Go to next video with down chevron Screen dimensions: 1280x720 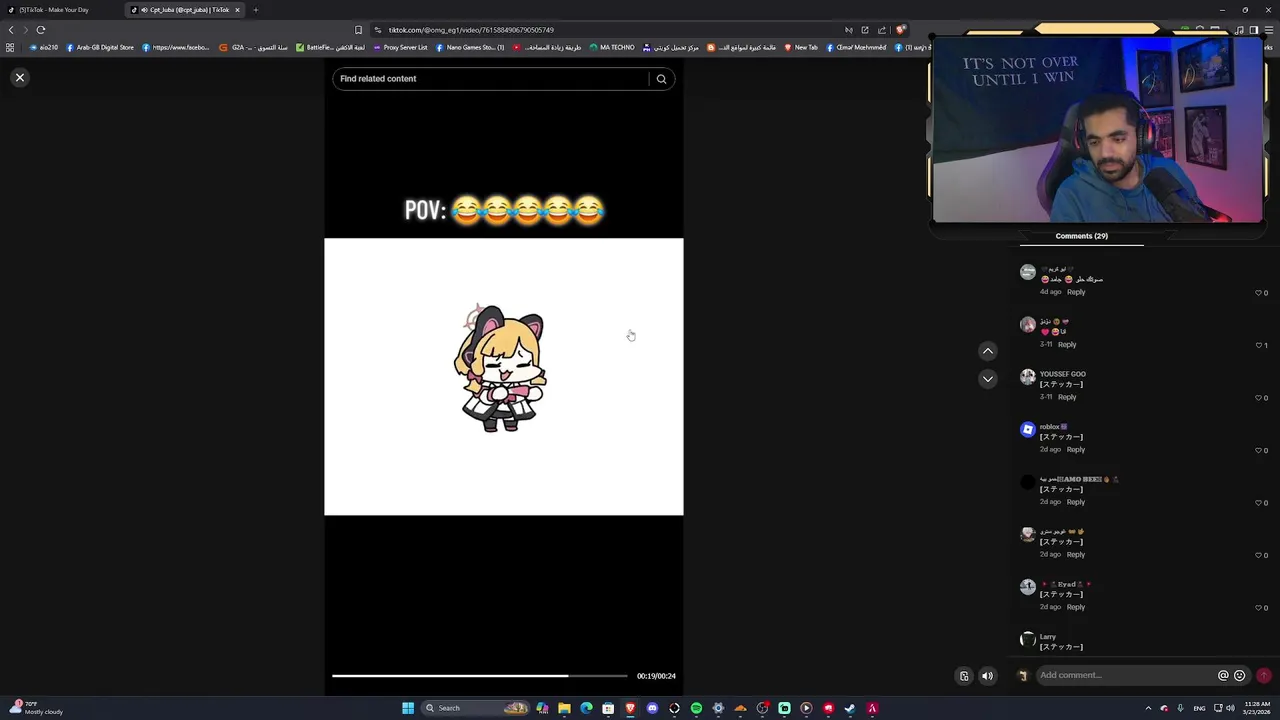(x=987, y=379)
